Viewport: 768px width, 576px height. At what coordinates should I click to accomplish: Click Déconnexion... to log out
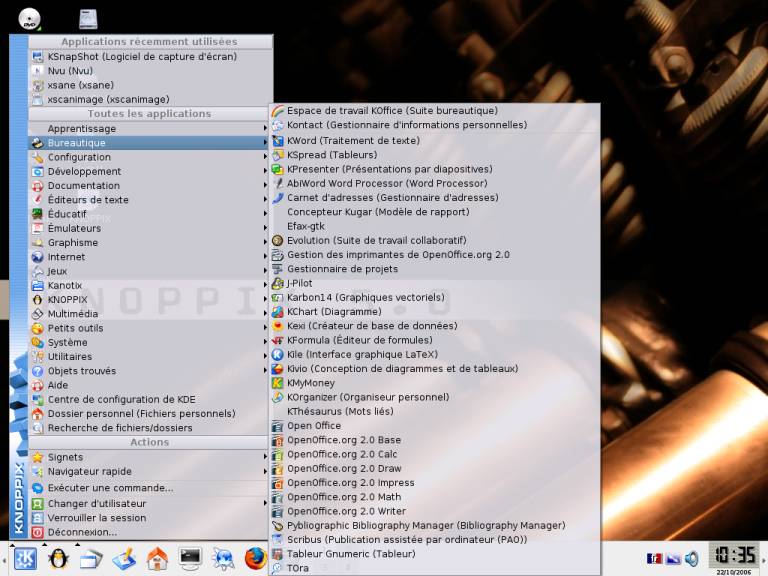[x=149, y=532]
